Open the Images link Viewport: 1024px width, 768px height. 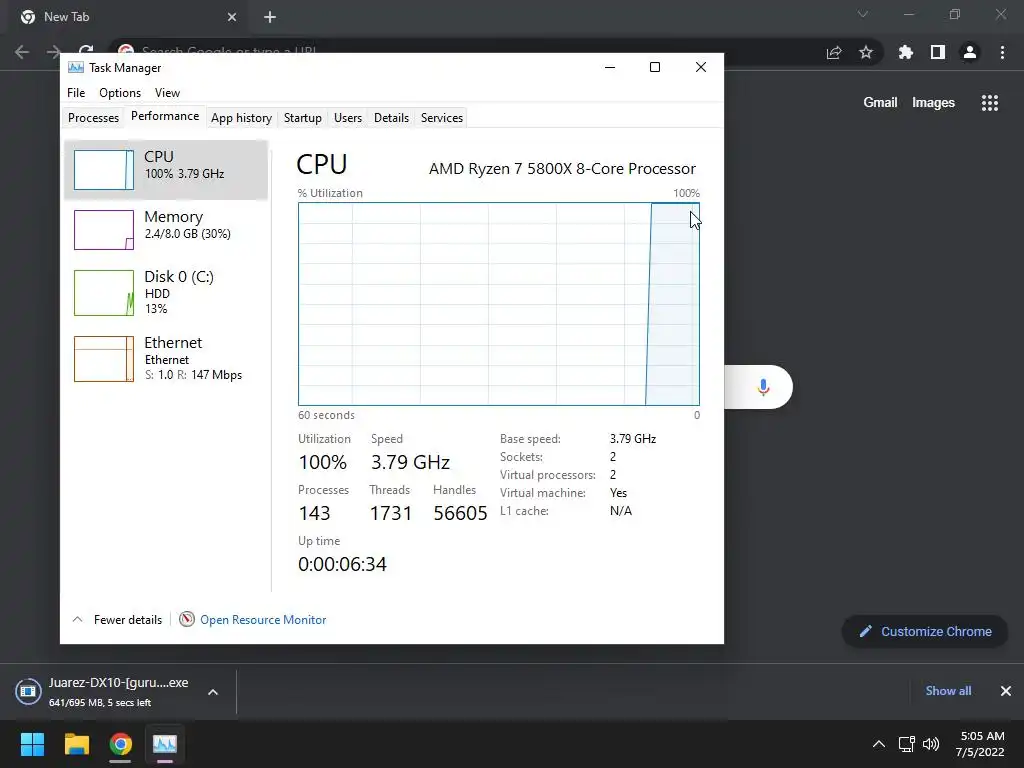click(x=933, y=103)
